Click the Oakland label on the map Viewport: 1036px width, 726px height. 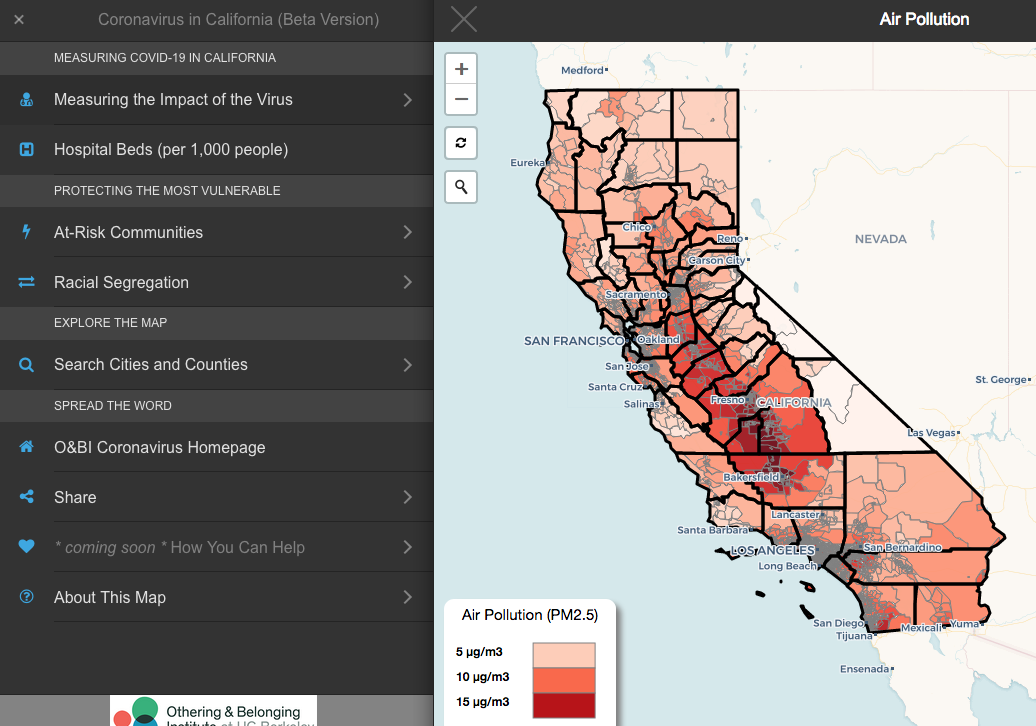[x=658, y=339]
